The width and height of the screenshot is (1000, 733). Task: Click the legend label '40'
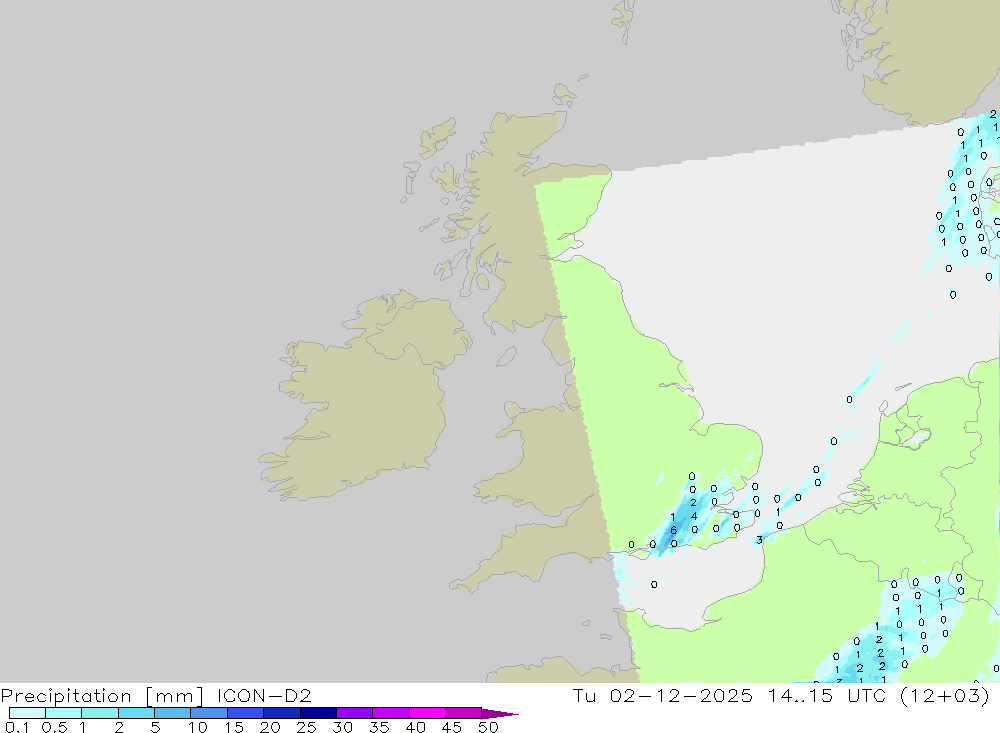point(416,727)
